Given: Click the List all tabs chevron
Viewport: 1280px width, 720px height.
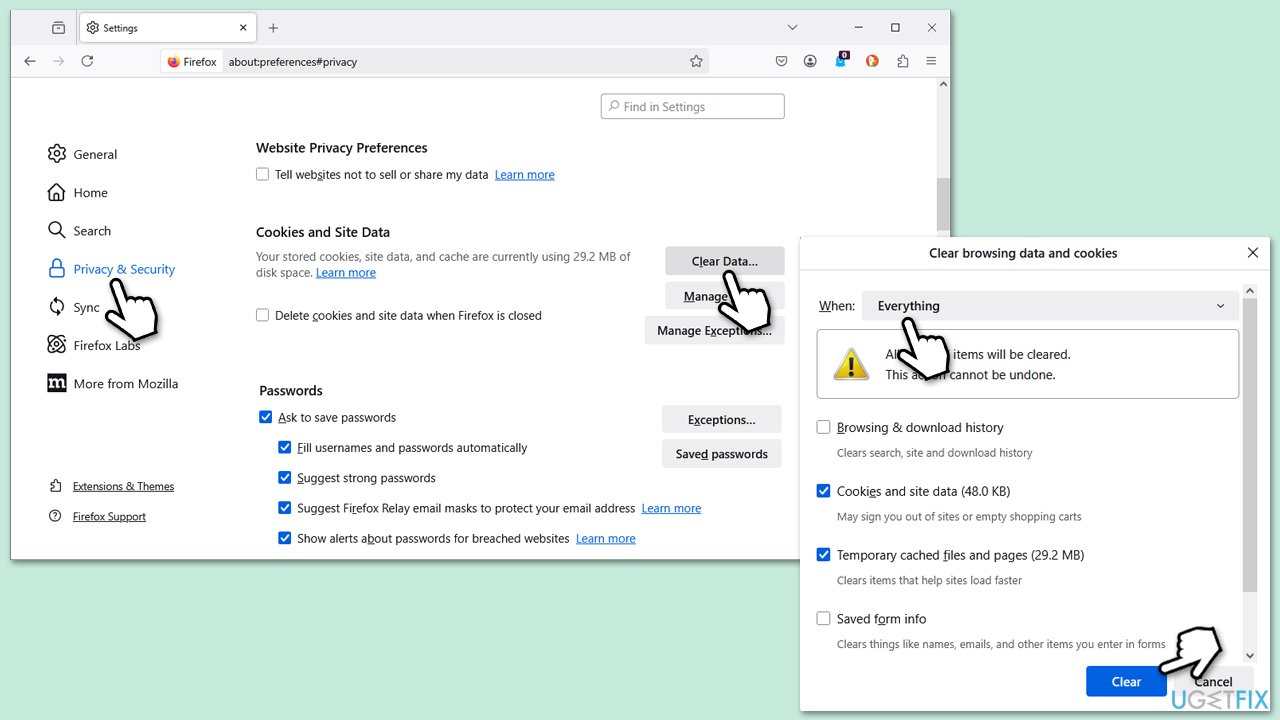Looking at the screenshot, I should 792,27.
